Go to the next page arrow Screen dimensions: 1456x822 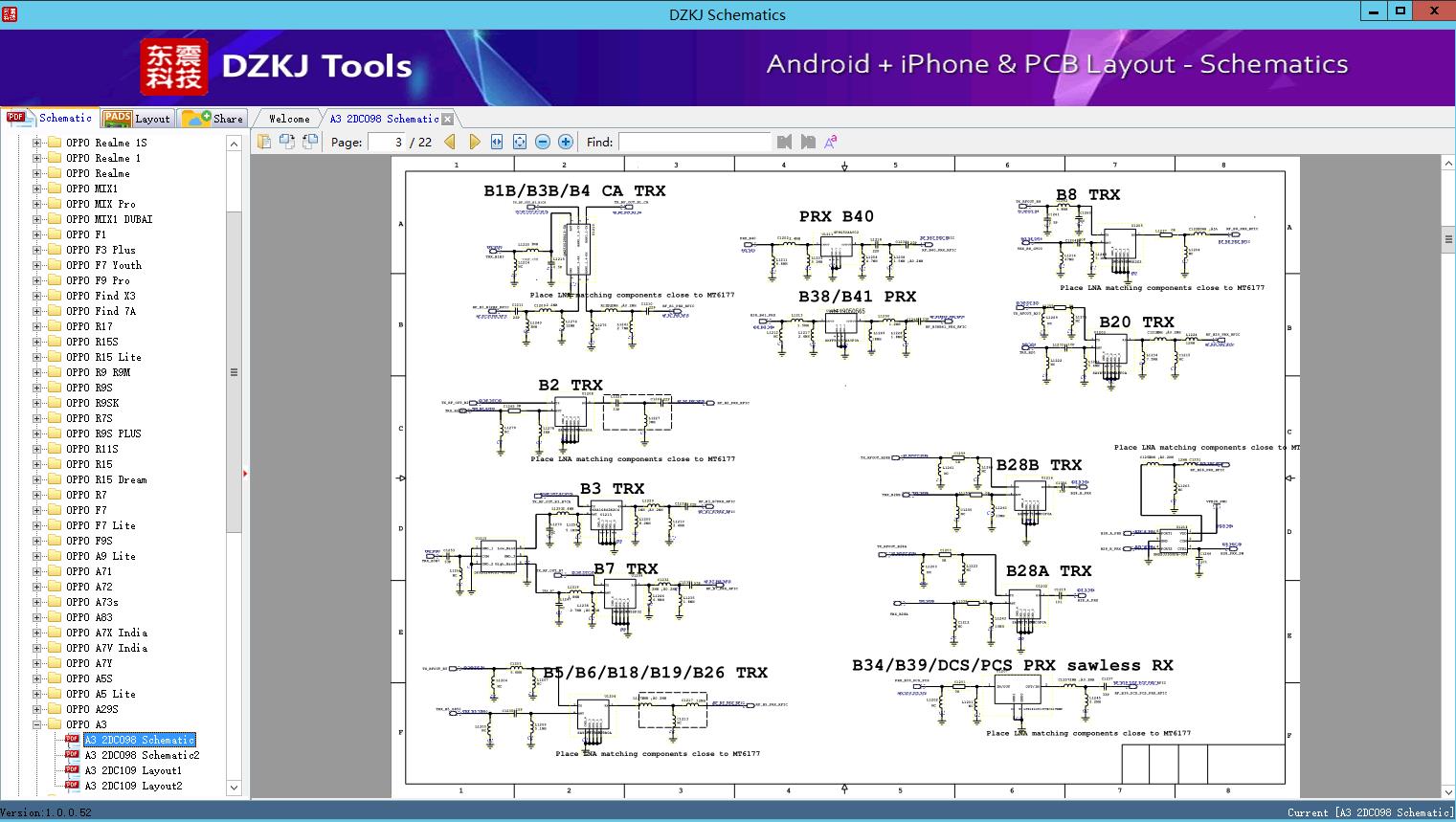tap(474, 142)
